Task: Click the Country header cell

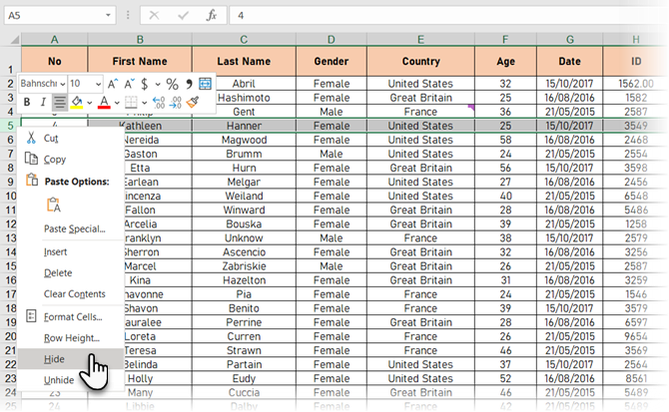Action: tap(421, 61)
